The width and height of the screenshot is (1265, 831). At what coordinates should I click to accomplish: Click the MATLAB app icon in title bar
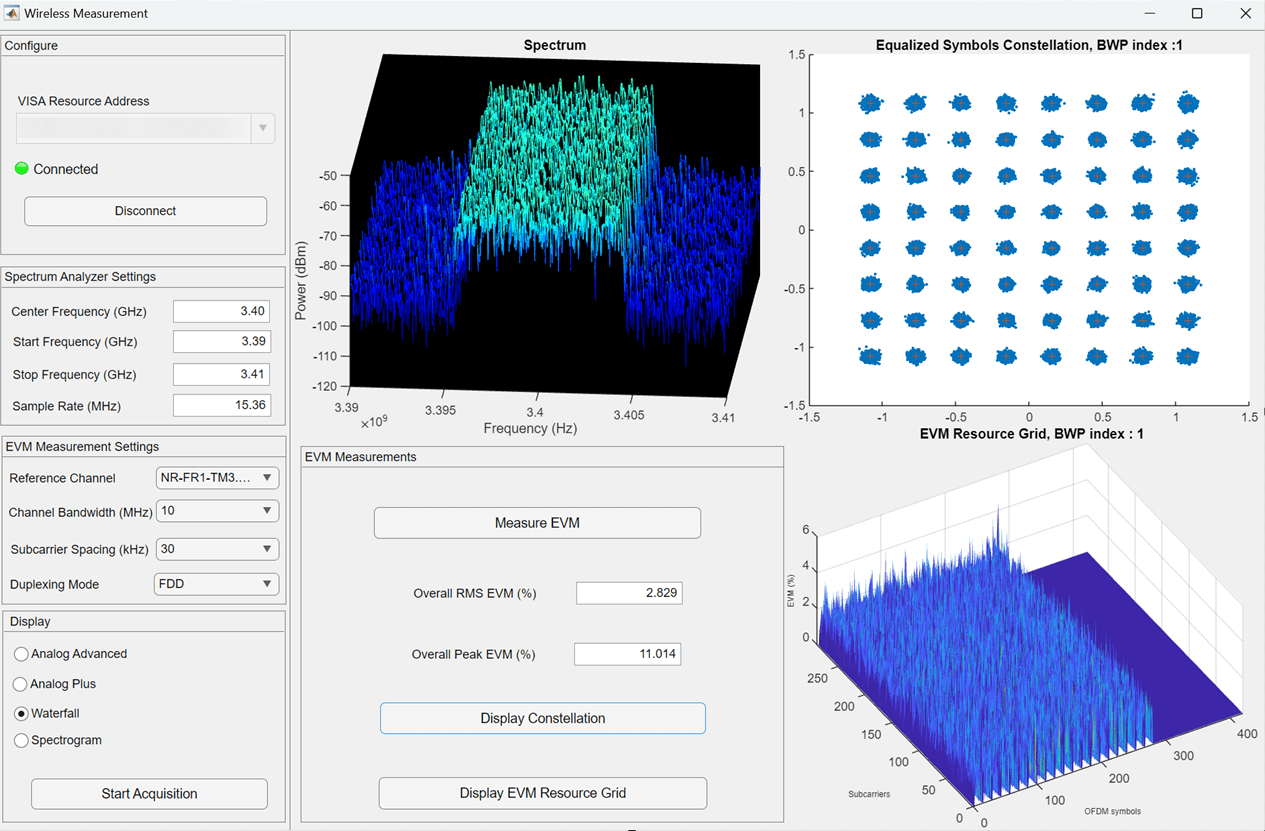coord(12,13)
